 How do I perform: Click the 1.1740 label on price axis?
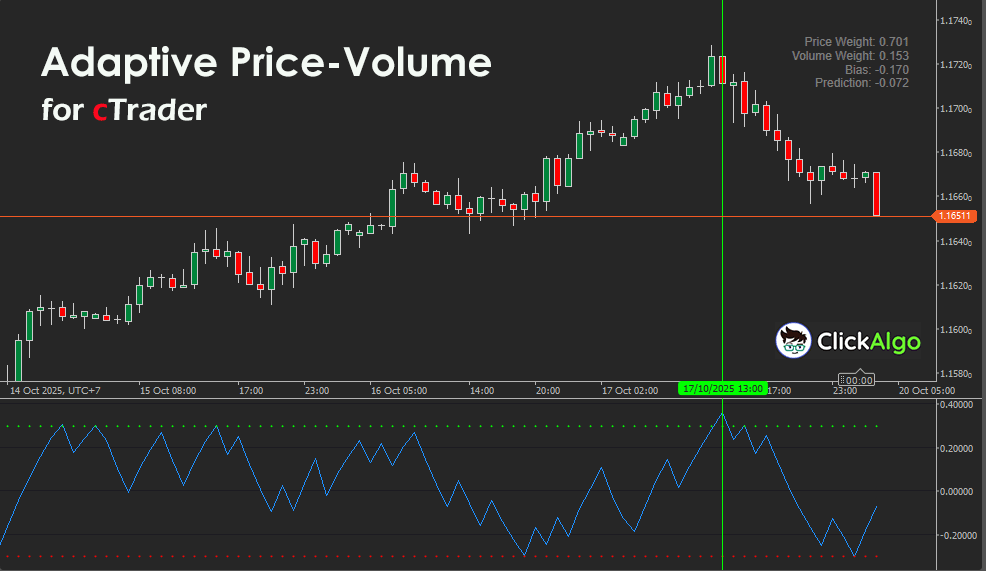[957, 20]
